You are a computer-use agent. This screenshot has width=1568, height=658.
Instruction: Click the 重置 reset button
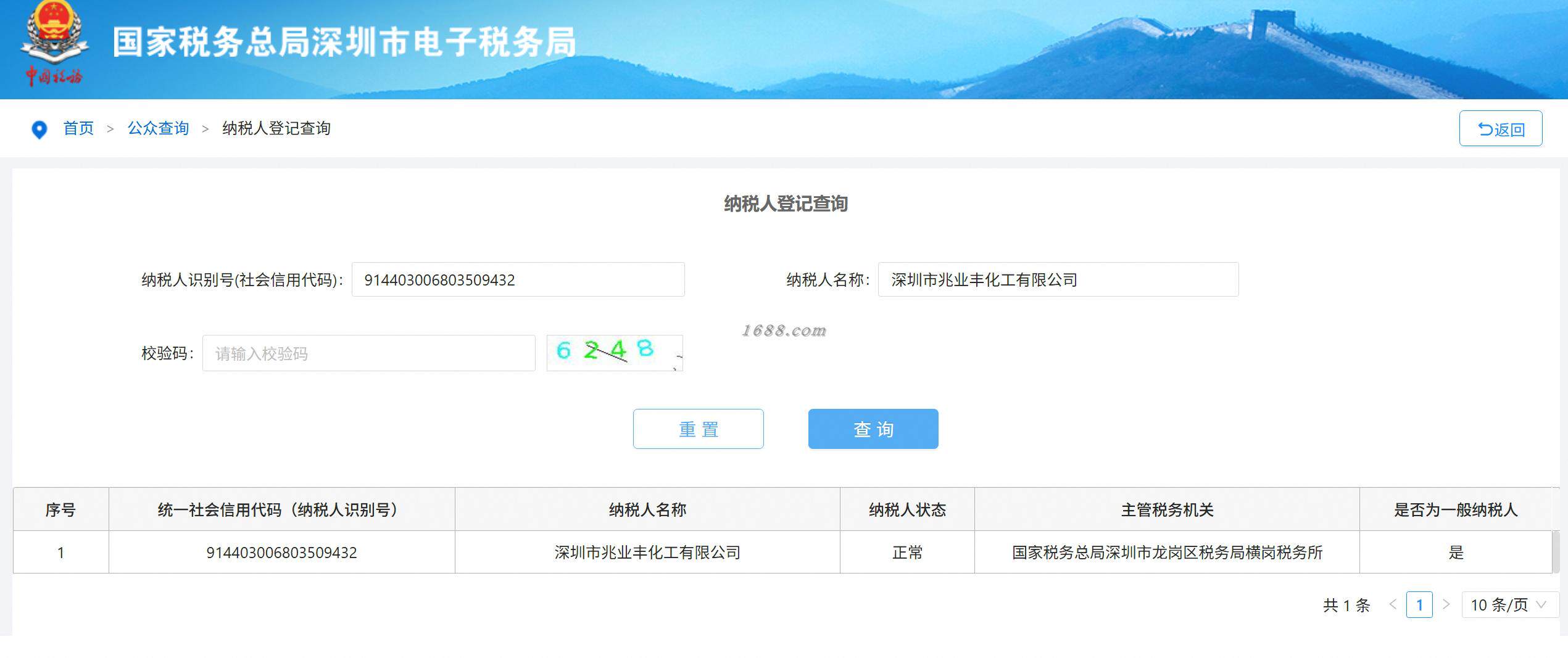(x=698, y=429)
